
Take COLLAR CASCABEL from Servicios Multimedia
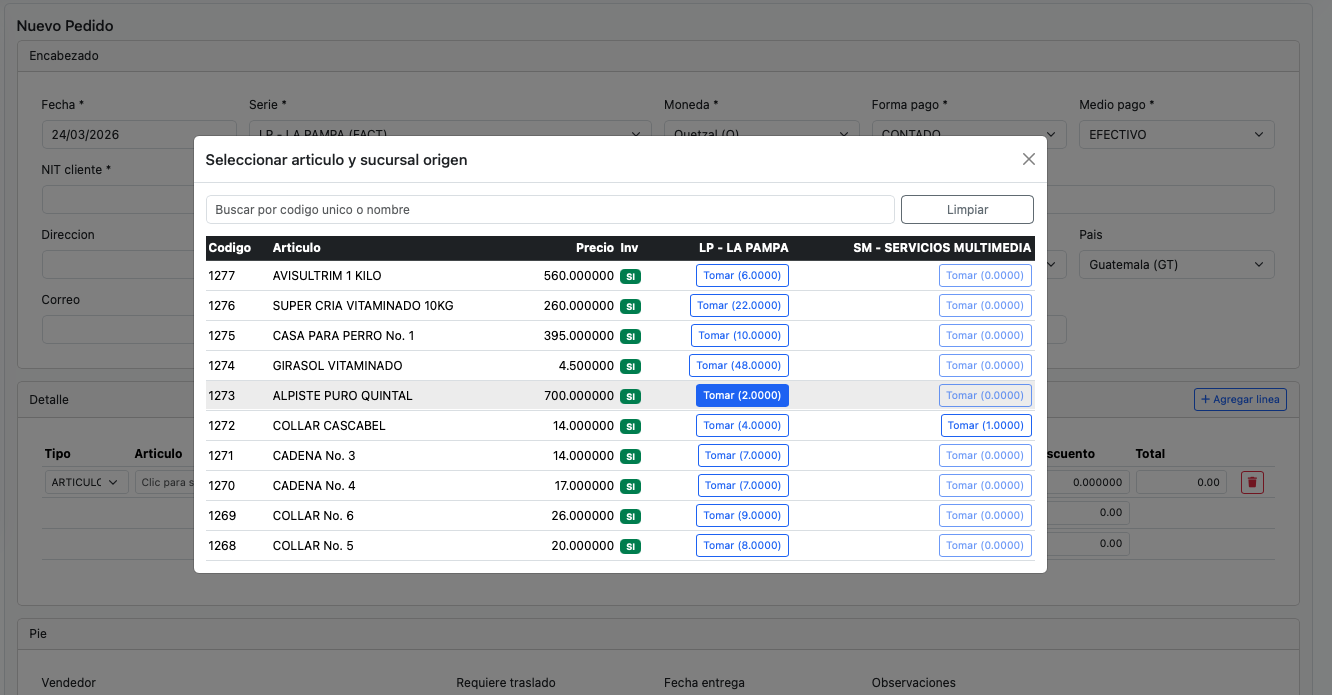pos(985,426)
